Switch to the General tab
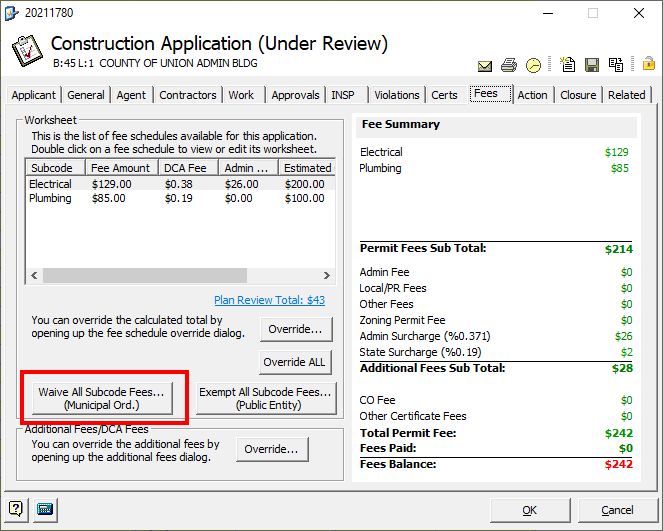 [x=86, y=95]
